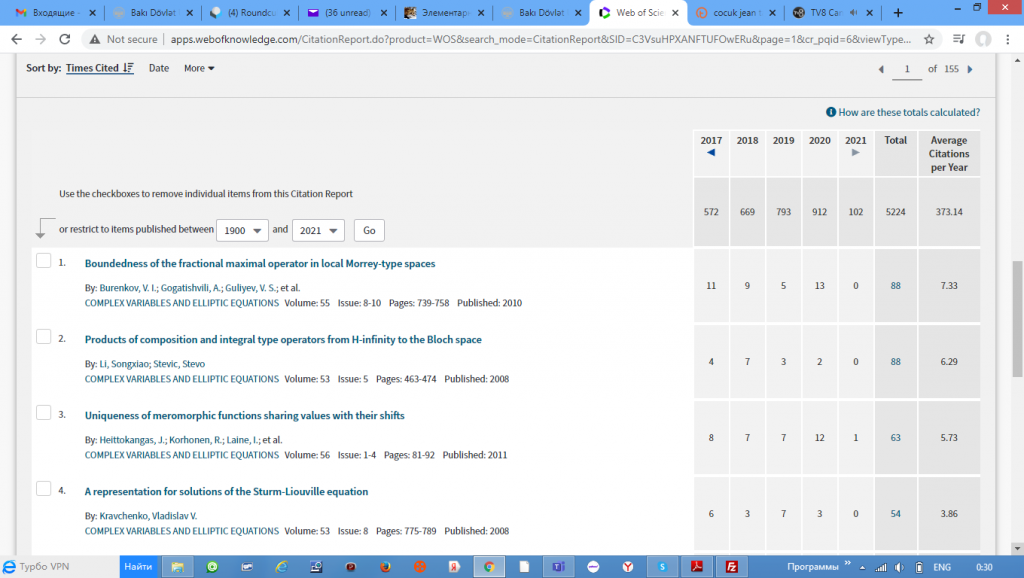Open the Firefox icon in taskbar
This screenshot has width=1024, height=578.
pos(385,567)
